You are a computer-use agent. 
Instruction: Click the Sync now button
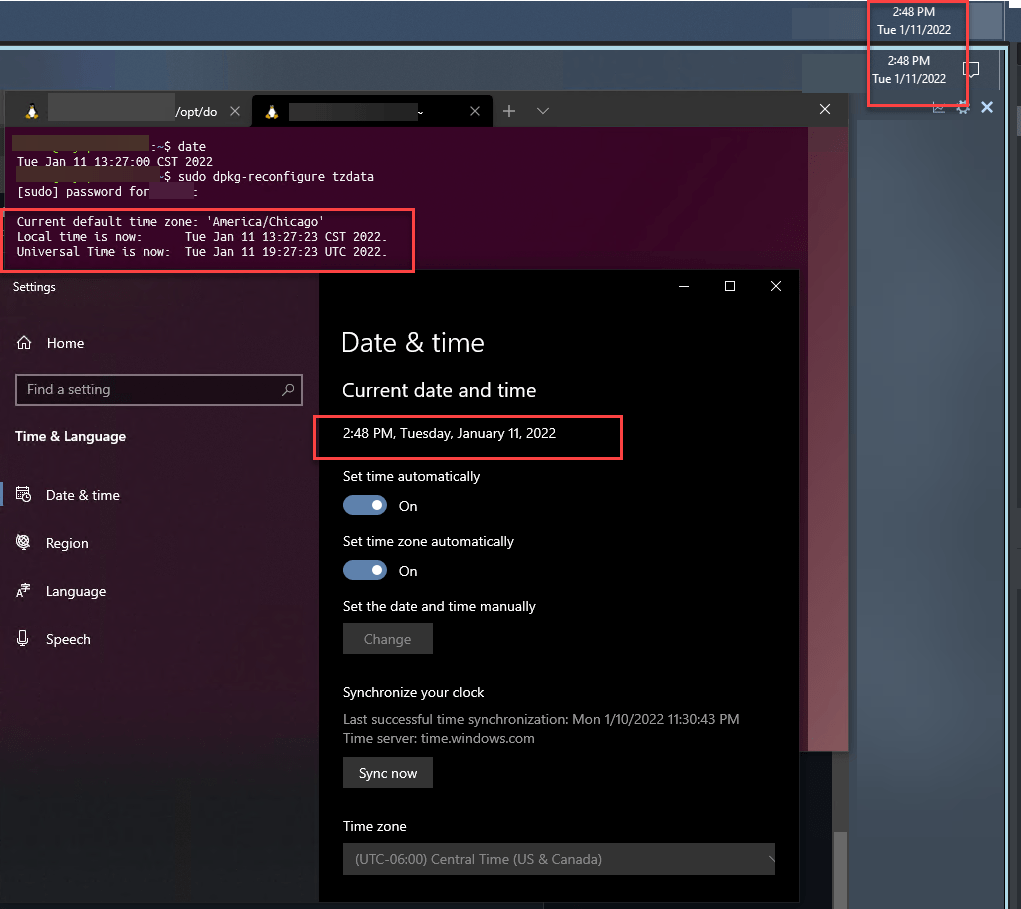pos(387,772)
